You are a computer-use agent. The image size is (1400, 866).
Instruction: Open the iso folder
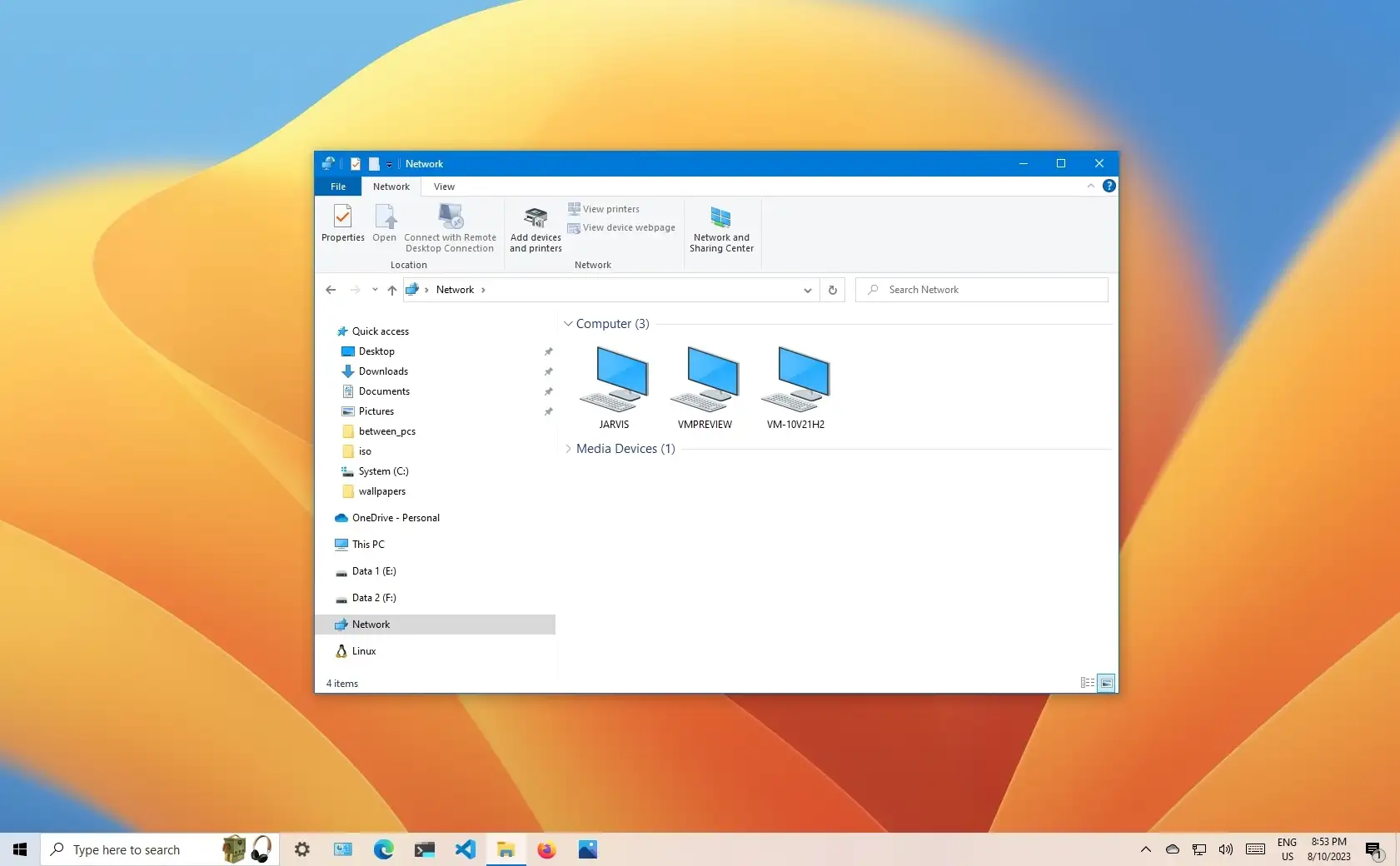(356, 451)
